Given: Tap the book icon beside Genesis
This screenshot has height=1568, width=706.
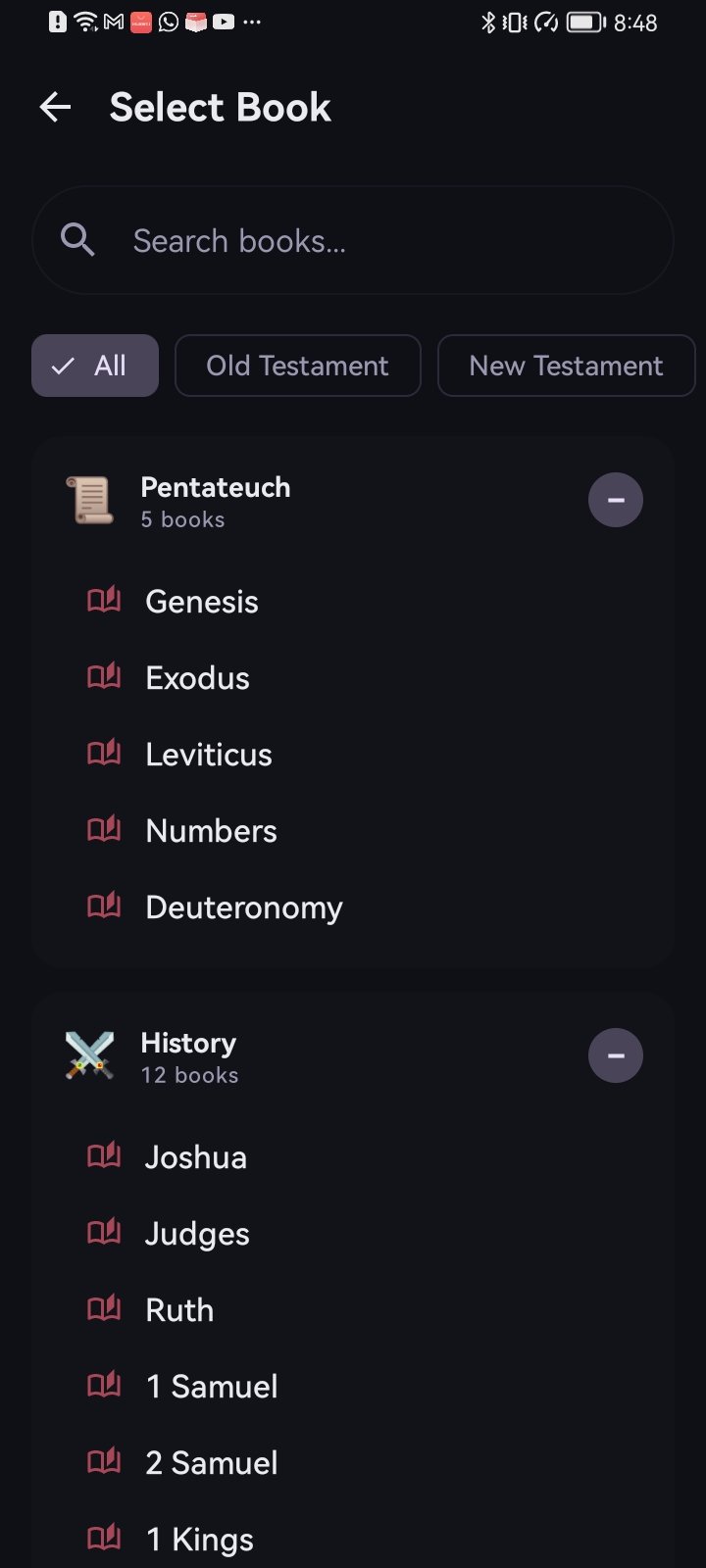Looking at the screenshot, I should tap(104, 600).
